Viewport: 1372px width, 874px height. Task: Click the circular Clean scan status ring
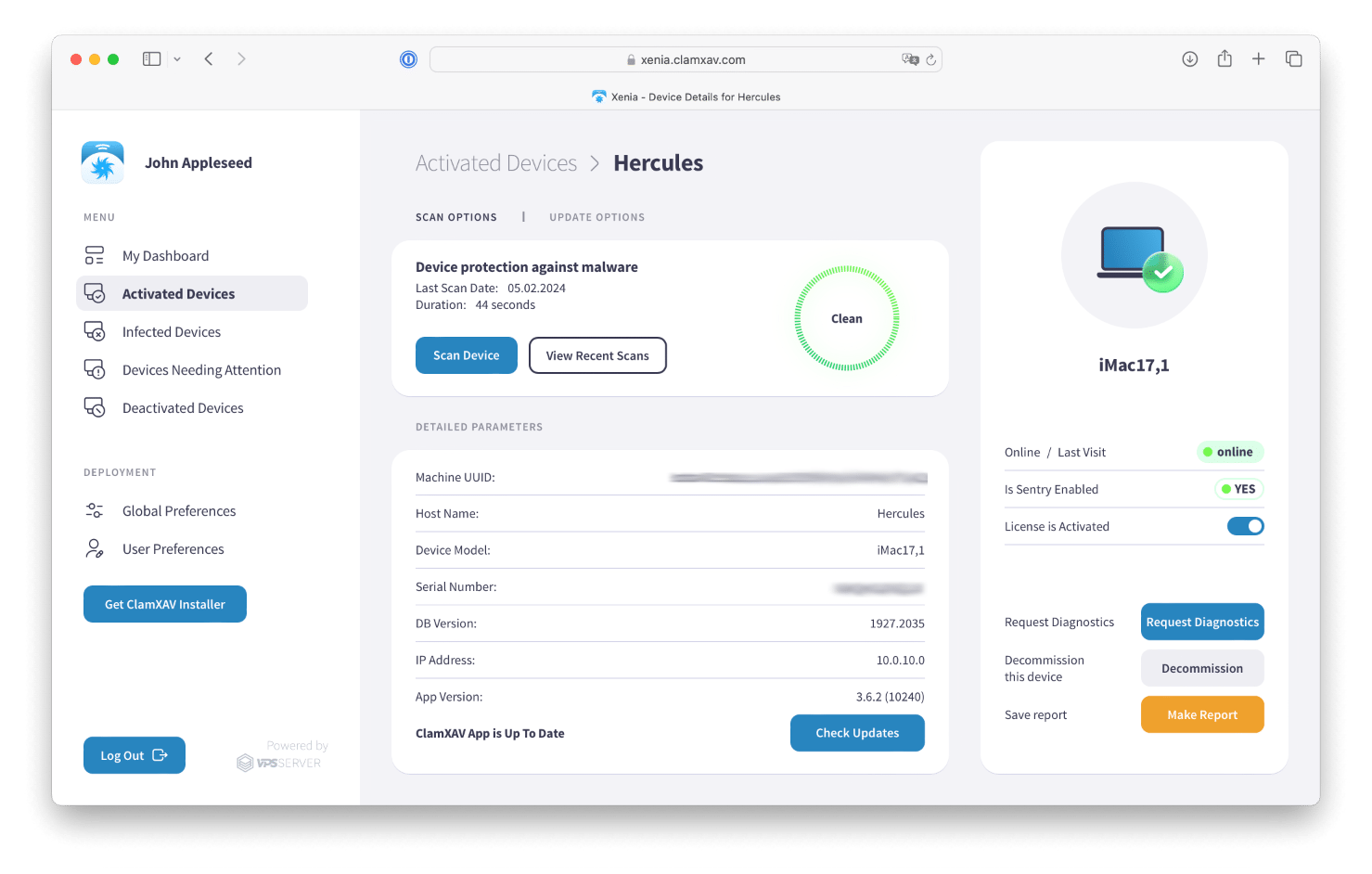point(846,318)
